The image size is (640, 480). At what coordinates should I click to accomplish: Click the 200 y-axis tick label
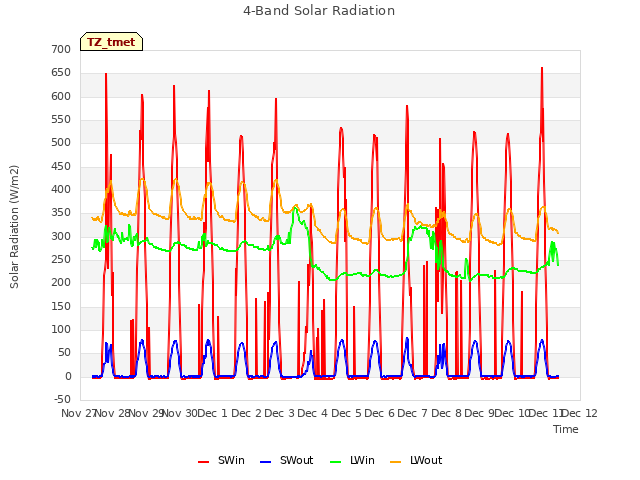(x=61, y=282)
